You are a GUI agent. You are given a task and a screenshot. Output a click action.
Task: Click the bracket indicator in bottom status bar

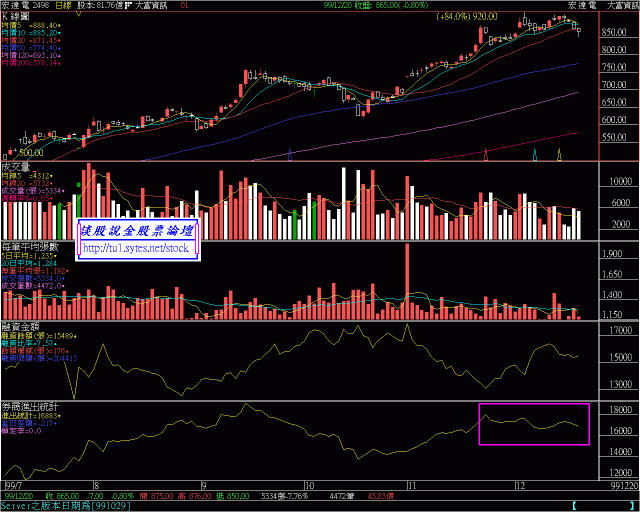point(602,506)
